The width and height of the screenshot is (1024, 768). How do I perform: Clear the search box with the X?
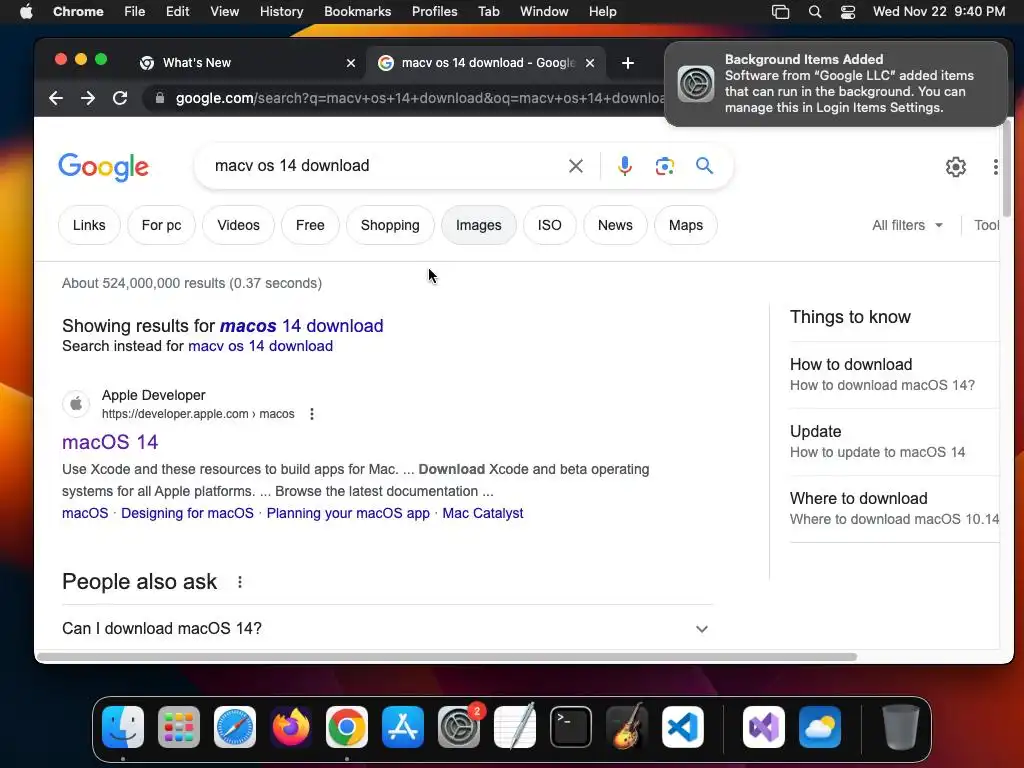(x=575, y=166)
